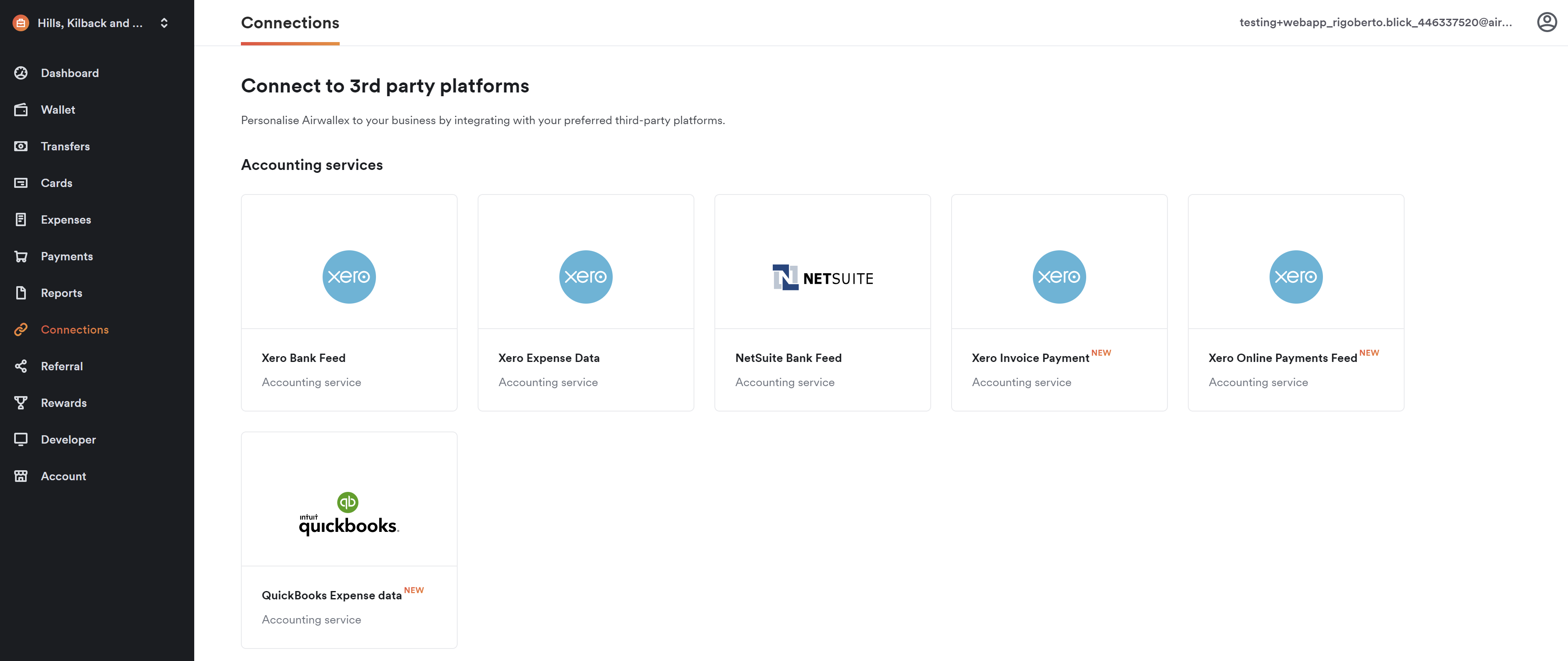Image resolution: width=1568 pixels, height=661 pixels.
Task: Select Connections in the sidebar
Action: [75, 329]
